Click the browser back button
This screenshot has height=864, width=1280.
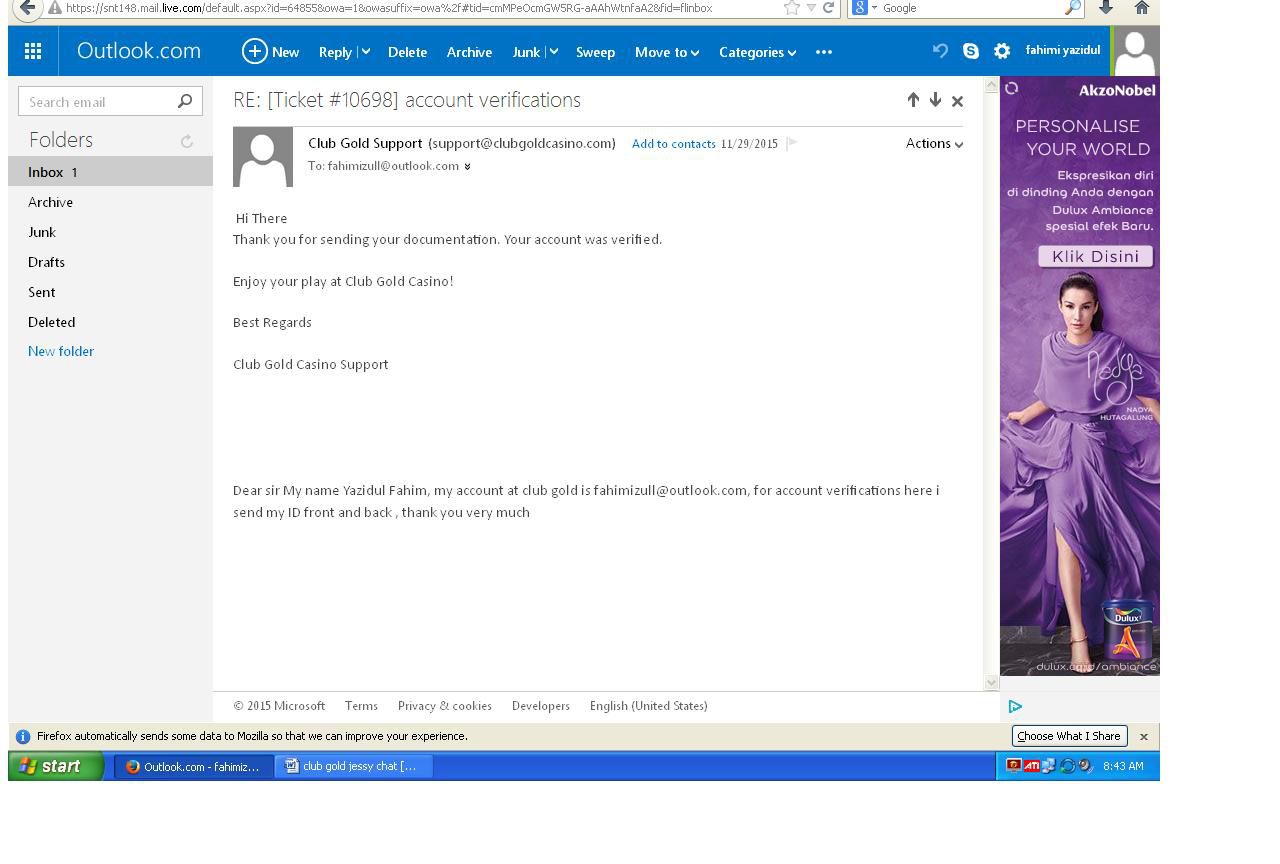pos(27,8)
